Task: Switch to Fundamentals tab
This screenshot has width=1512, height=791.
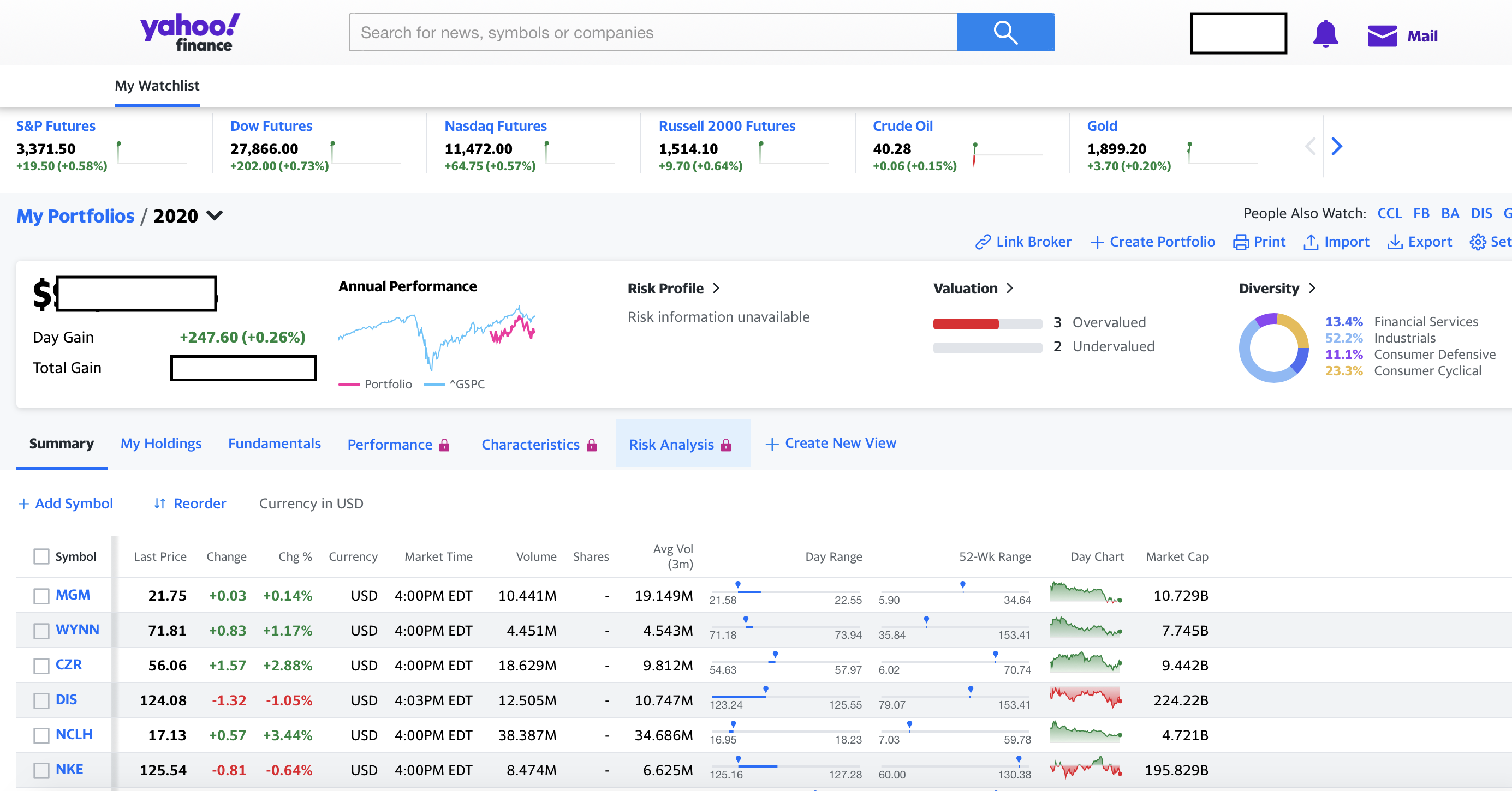Action: (274, 444)
